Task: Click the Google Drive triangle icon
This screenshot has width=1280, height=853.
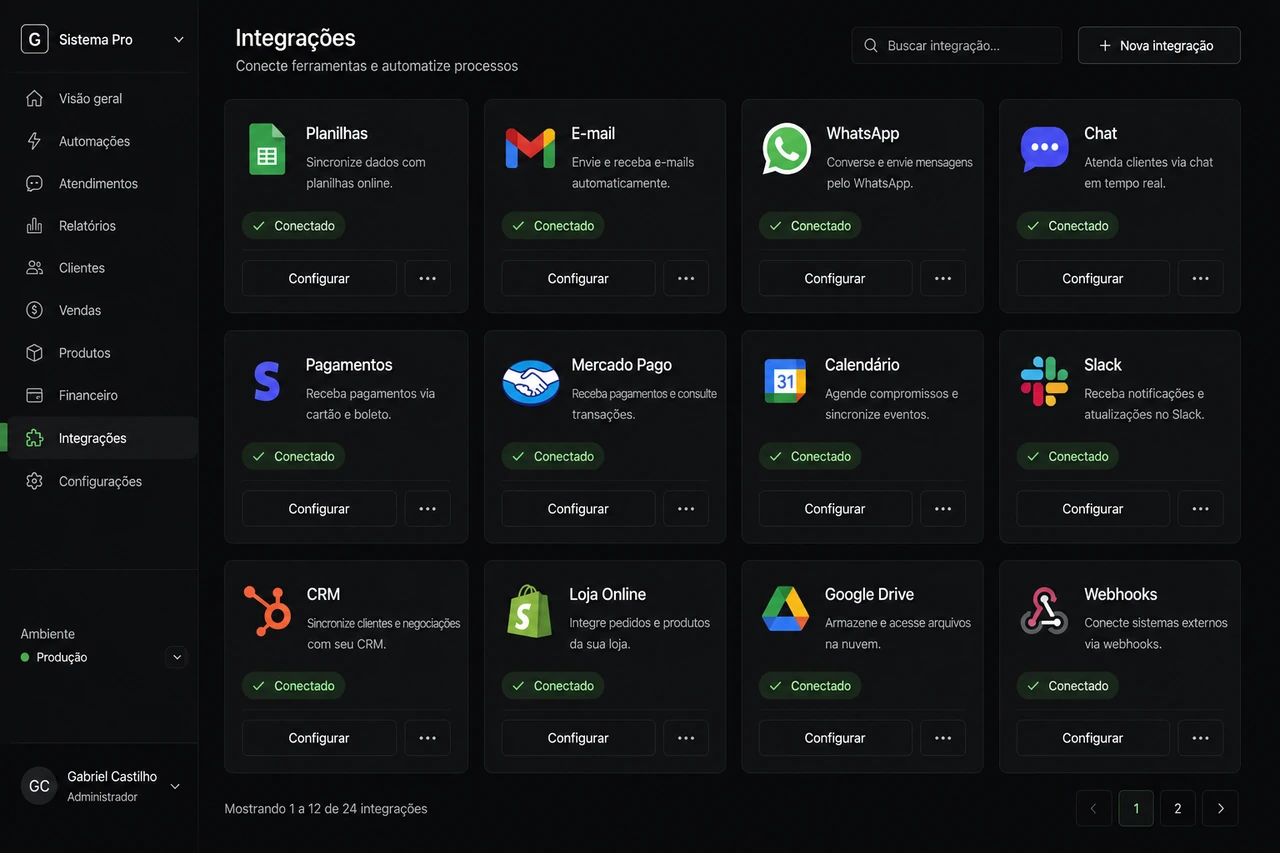Action: point(785,609)
